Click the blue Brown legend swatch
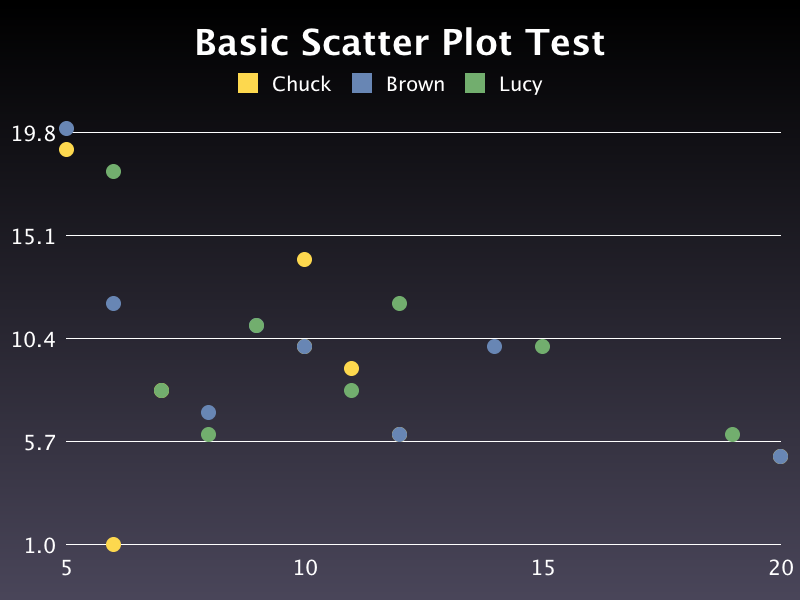The width and height of the screenshot is (800, 600). pyautogui.click(x=362, y=84)
